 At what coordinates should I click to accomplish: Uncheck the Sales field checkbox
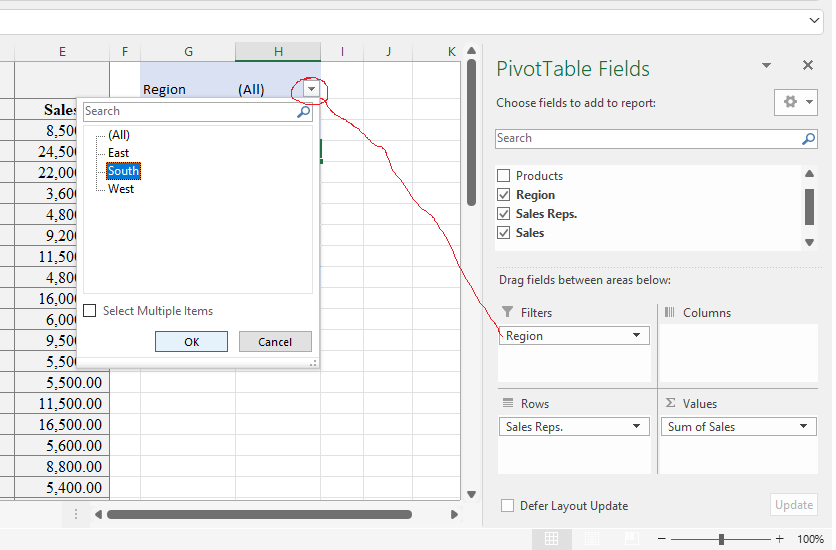coord(503,233)
